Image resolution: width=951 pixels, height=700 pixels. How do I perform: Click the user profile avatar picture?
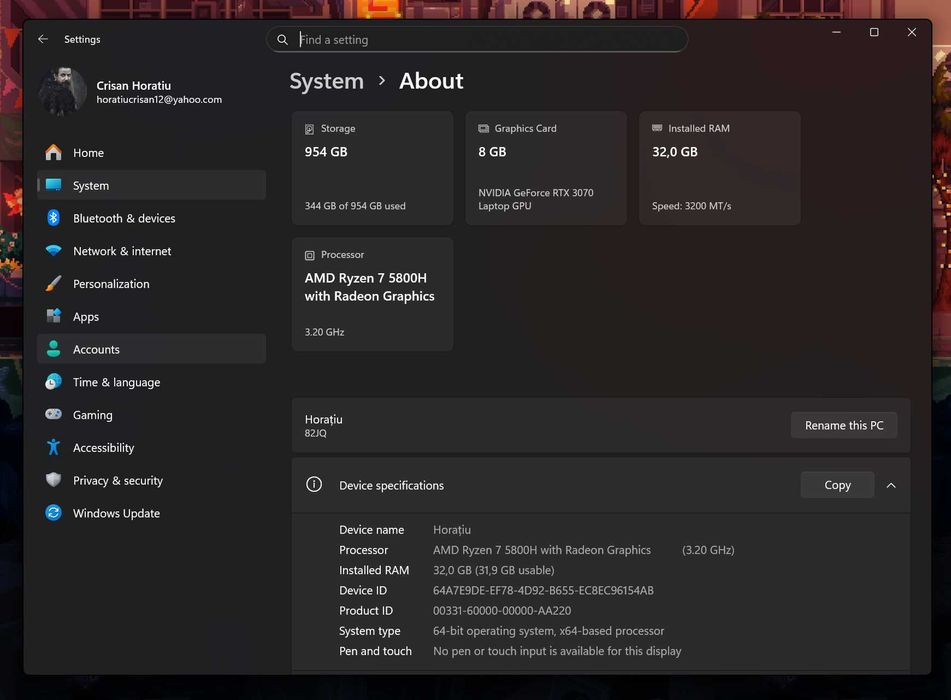62,91
